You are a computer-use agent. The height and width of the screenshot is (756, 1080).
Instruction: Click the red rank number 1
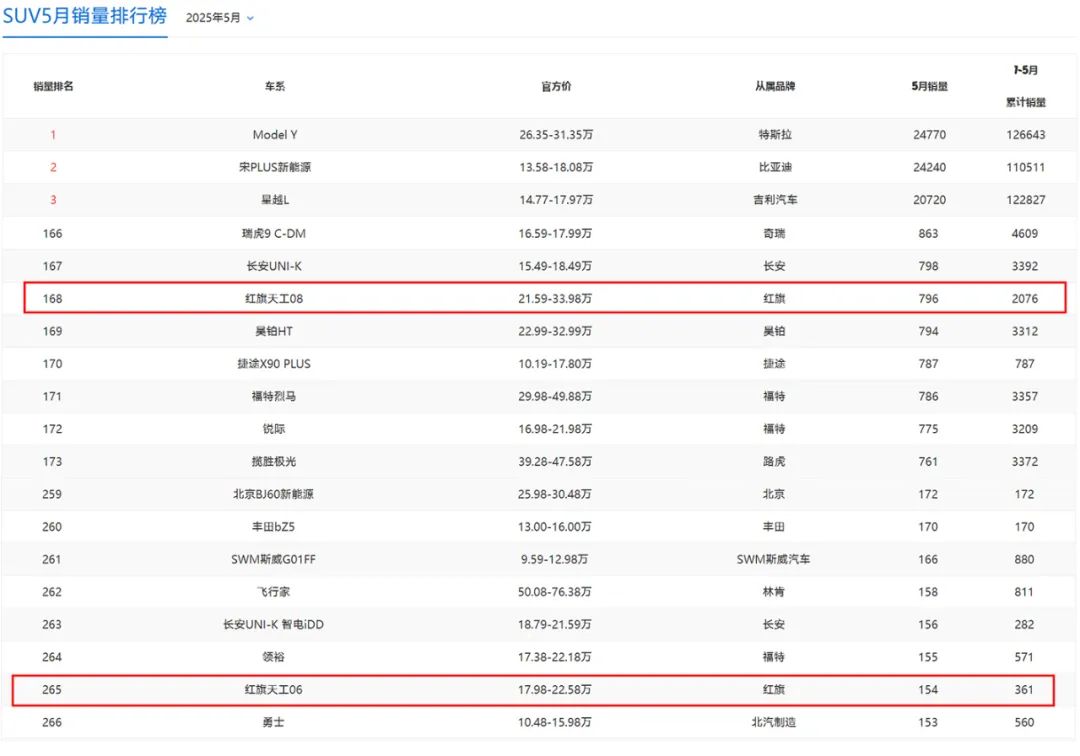pyautogui.click(x=53, y=135)
